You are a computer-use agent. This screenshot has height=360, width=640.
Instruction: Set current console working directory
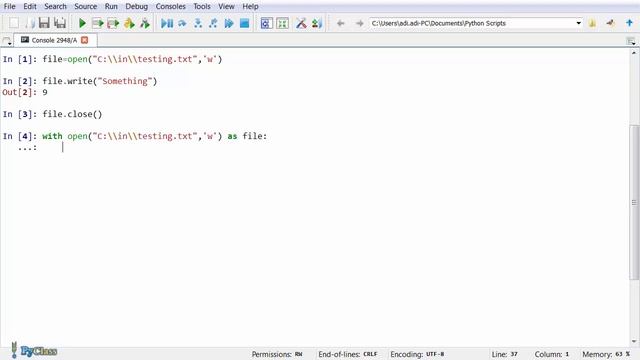[x=611, y=23]
